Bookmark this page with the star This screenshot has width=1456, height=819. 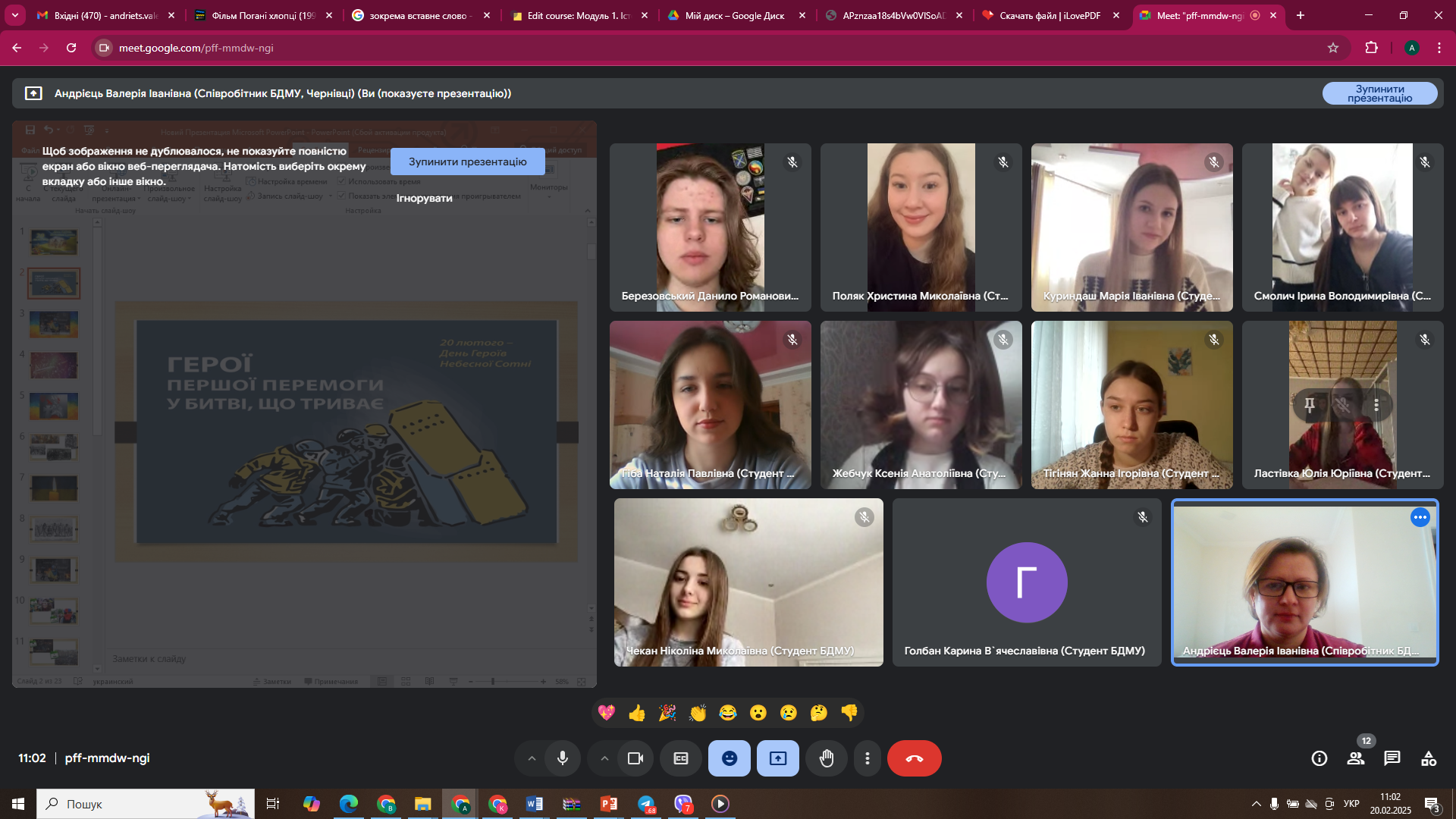1333,48
